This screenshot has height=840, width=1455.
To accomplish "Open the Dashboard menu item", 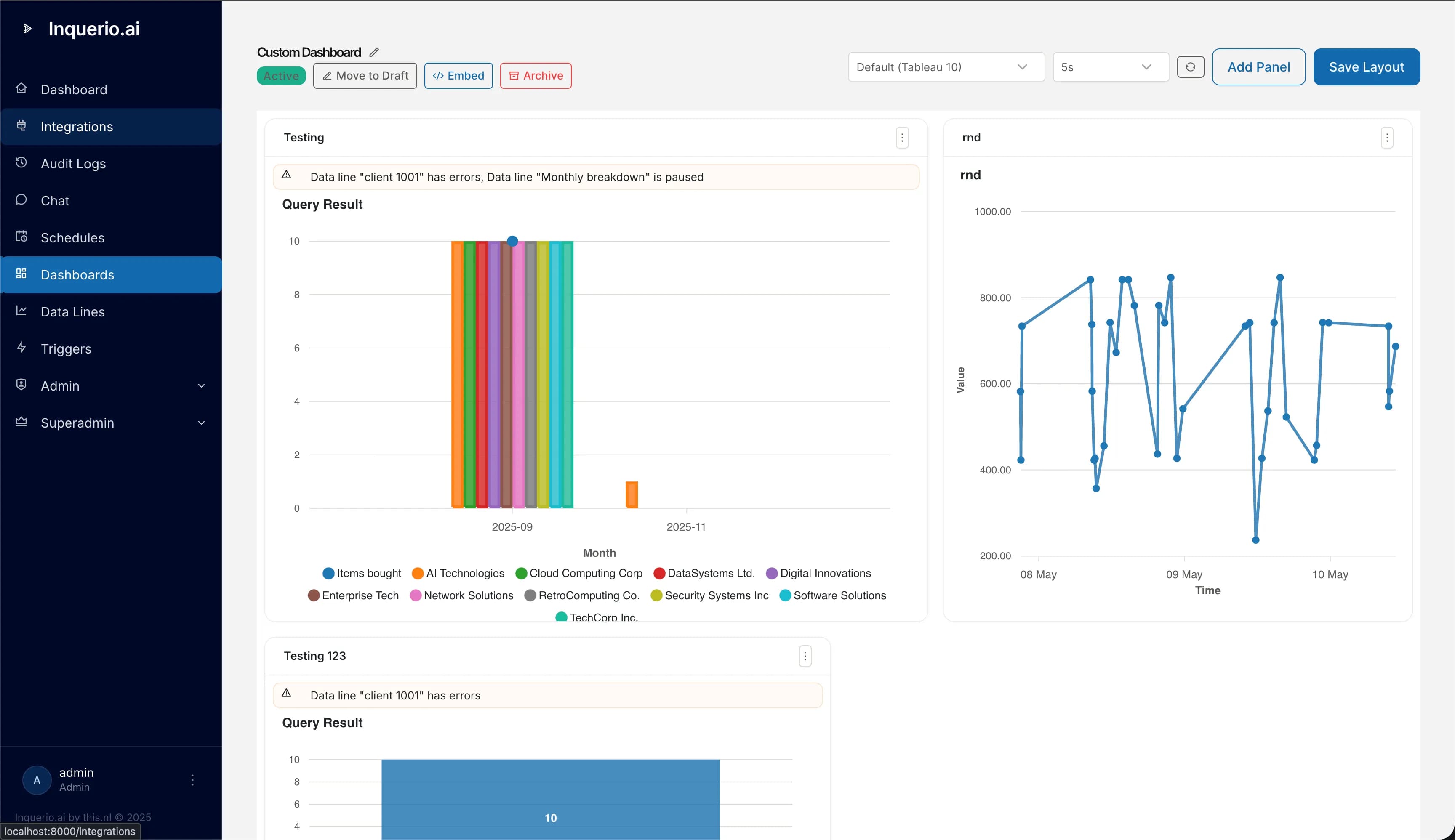I will 112,89.
